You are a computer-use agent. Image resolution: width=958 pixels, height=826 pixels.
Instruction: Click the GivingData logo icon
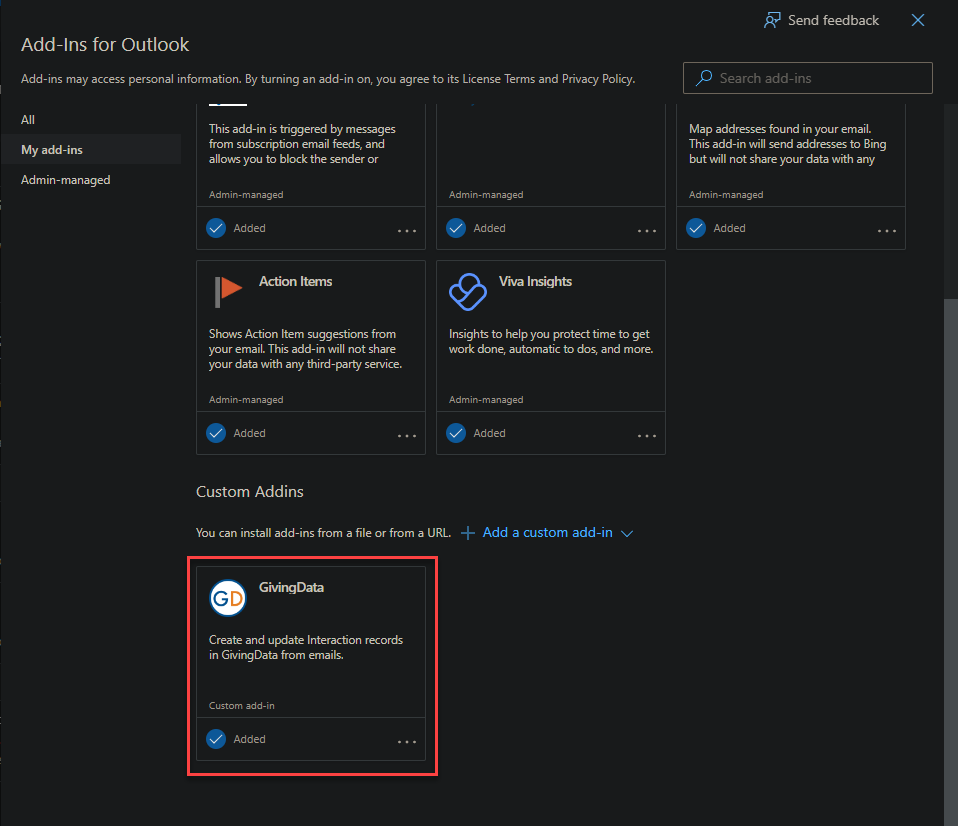coord(227,598)
